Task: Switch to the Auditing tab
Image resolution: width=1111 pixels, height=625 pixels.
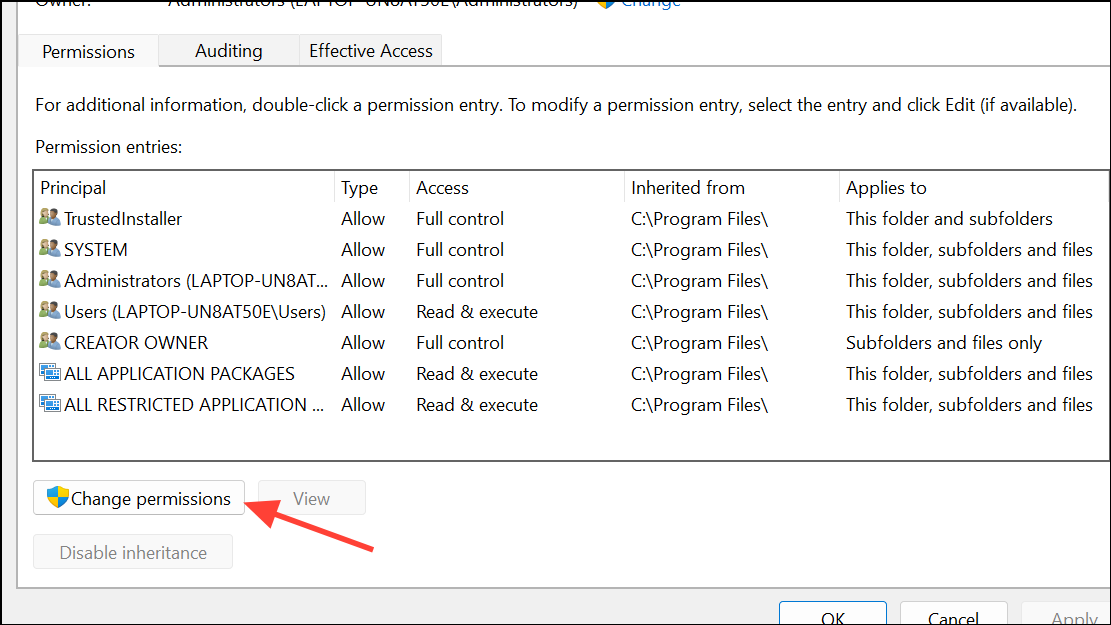Action: point(228,50)
